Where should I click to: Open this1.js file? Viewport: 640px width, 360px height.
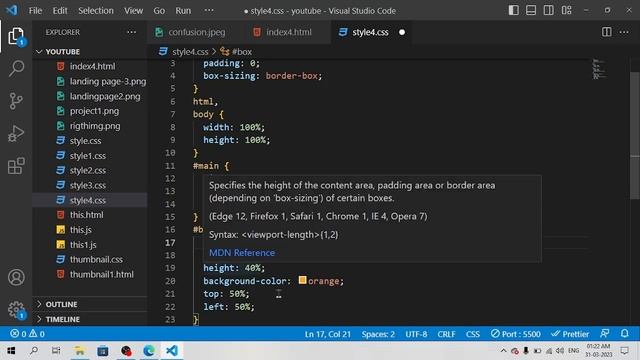[83, 244]
